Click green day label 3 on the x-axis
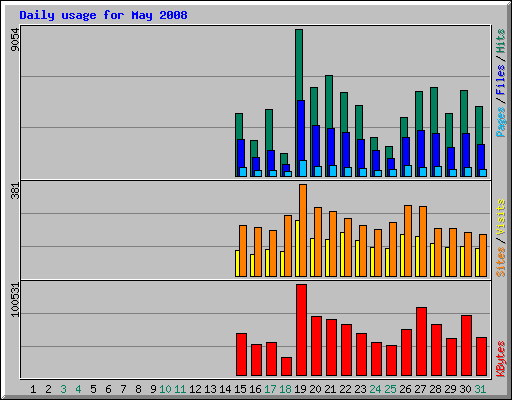Image resolution: width=512 pixels, height=400 pixels. pos(63,389)
